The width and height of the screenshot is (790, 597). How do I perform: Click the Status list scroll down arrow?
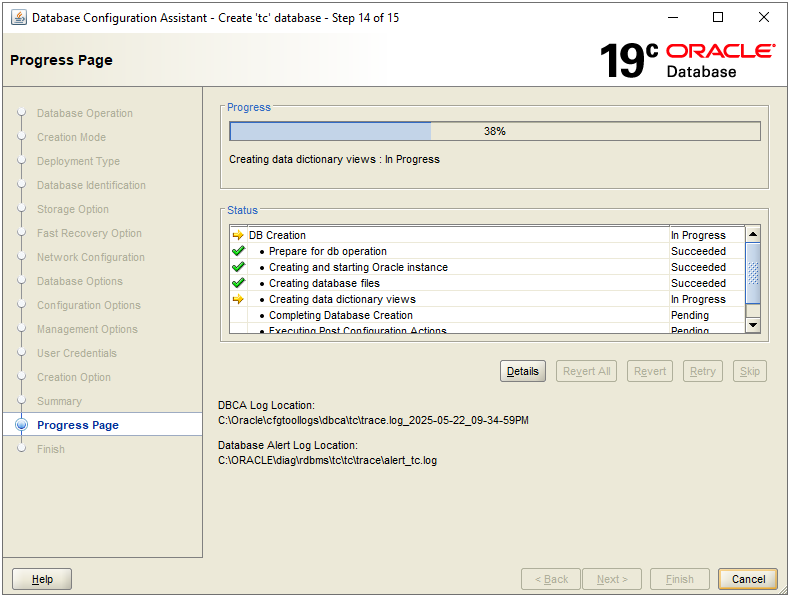(x=753, y=324)
